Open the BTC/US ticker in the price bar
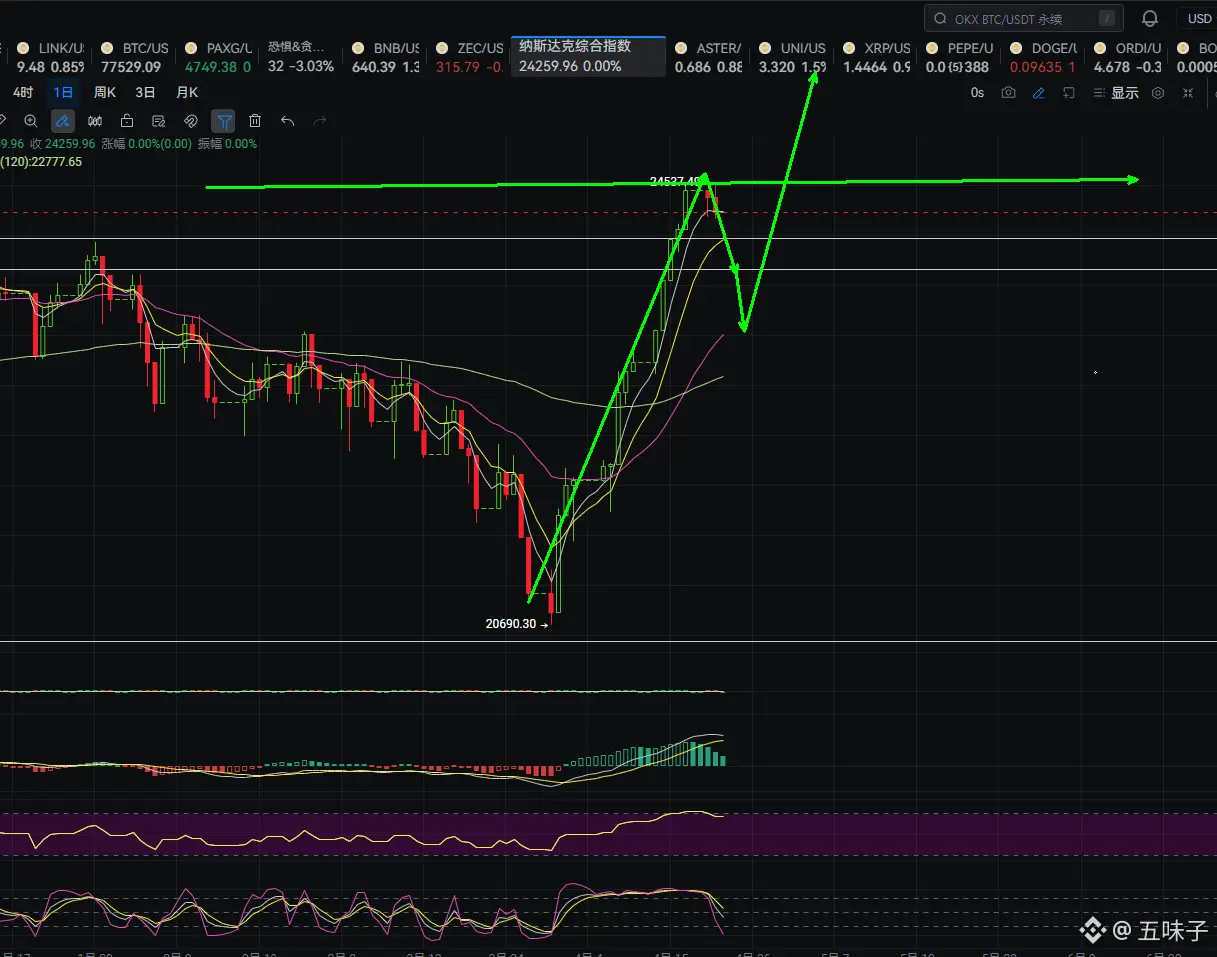This screenshot has height=957, width=1217. pyautogui.click(x=134, y=57)
